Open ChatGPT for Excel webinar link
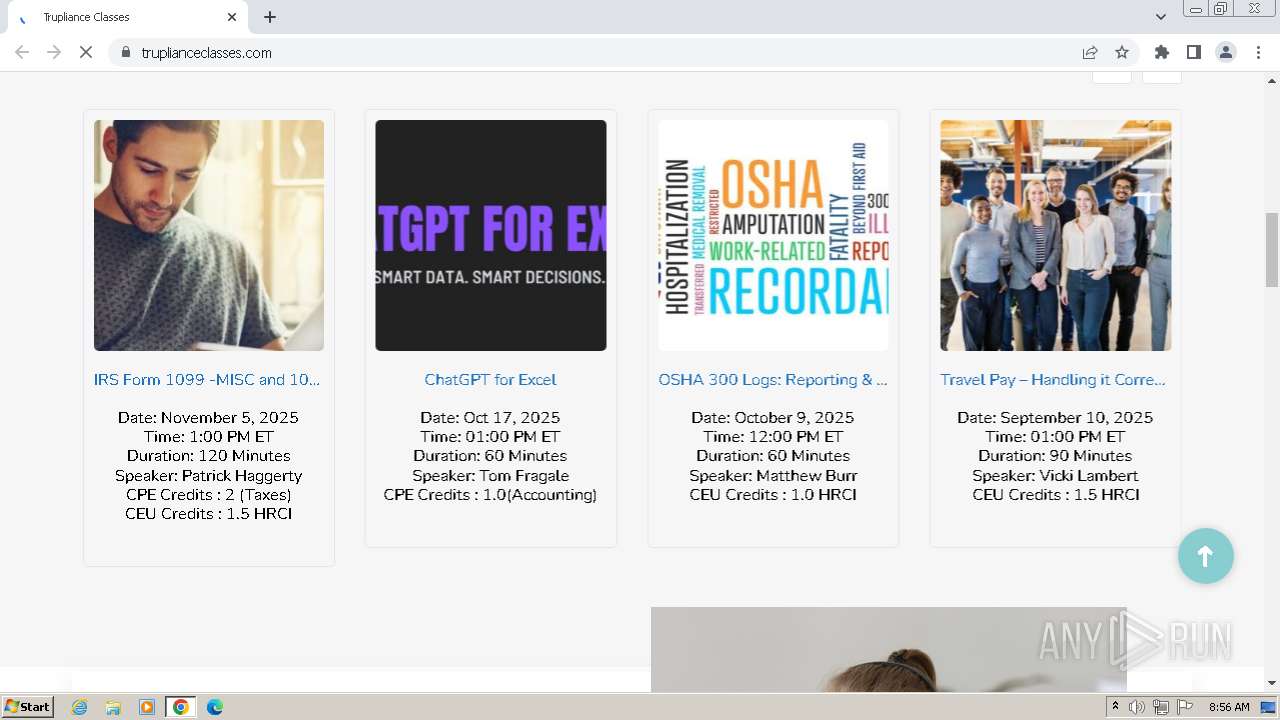The image size is (1280, 720). click(490, 380)
